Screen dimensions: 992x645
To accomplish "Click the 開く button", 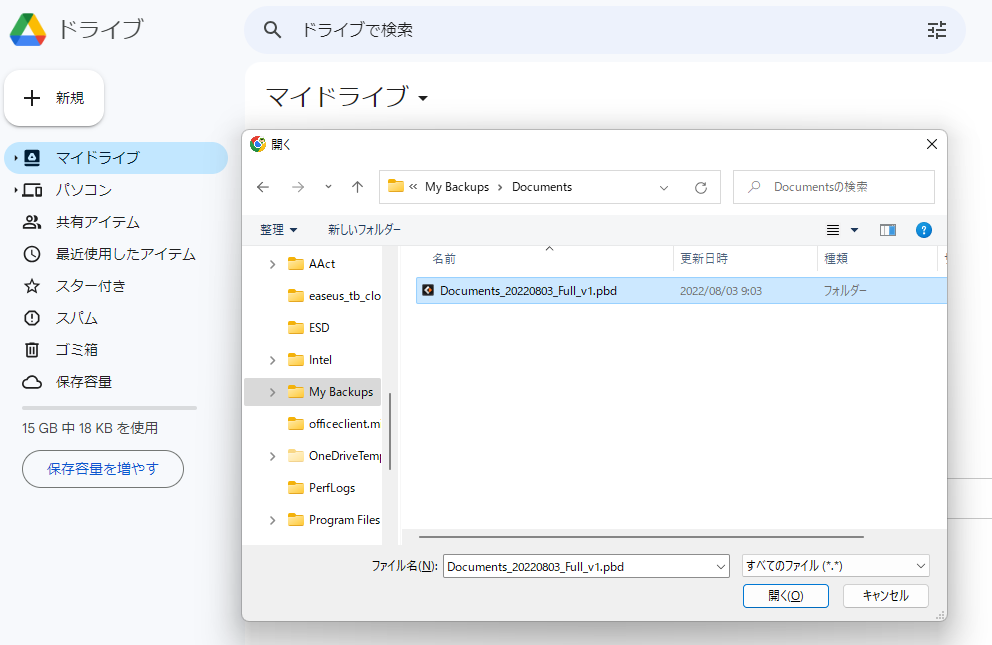I will 785,595.
